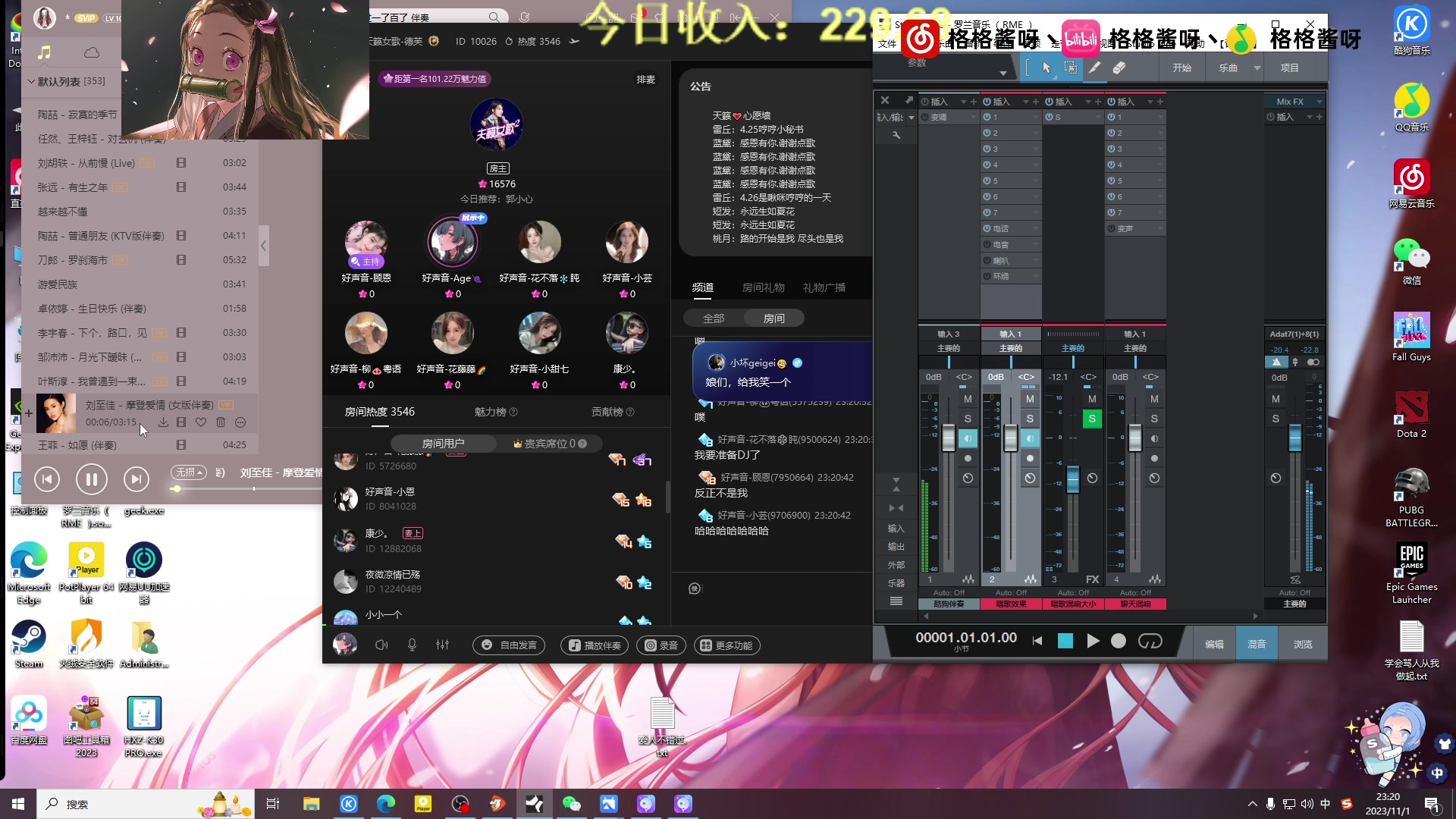
Task: Open the cloud tab in the music player
Action: (92, 52)
